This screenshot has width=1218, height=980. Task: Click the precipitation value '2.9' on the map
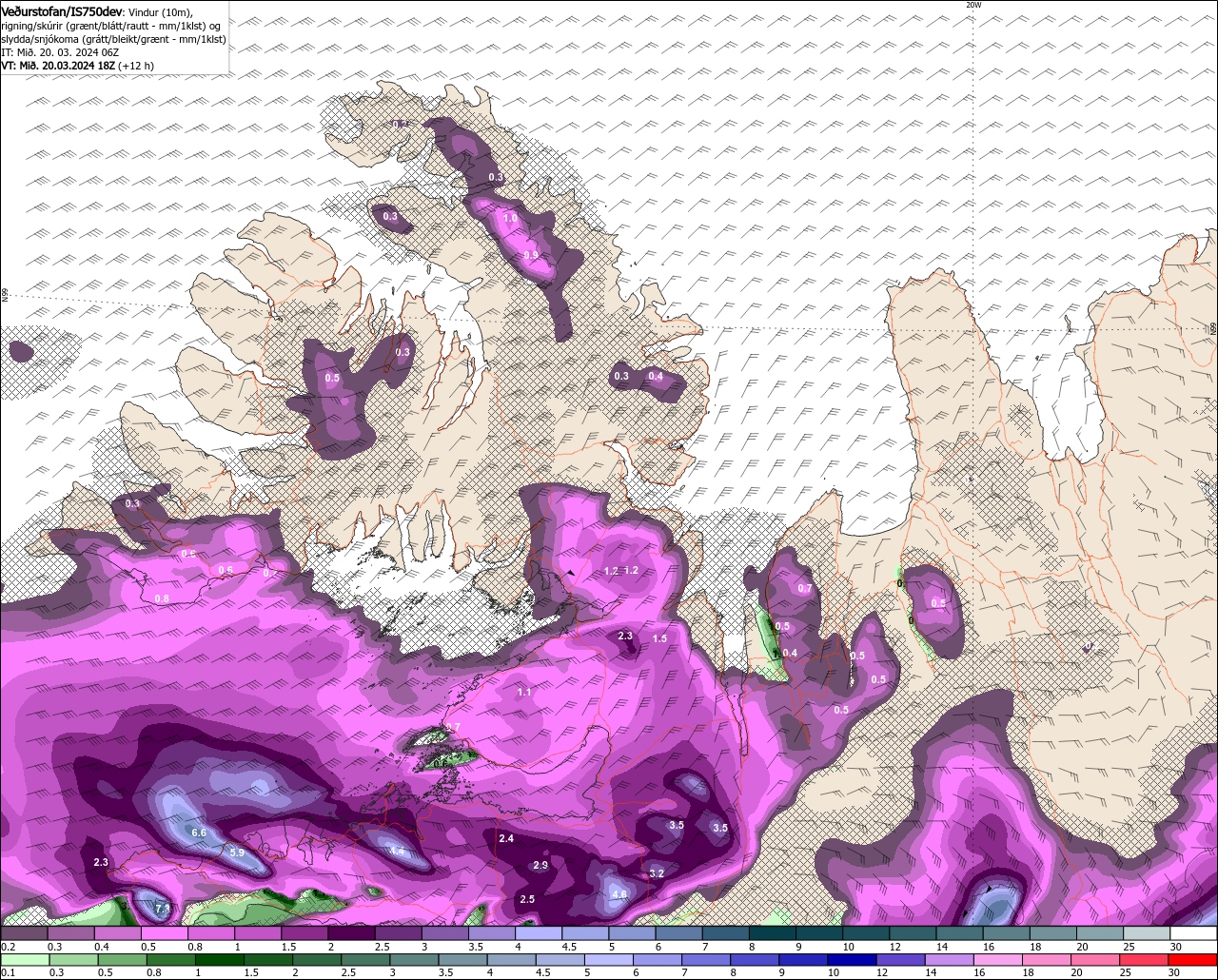(540, 865)
